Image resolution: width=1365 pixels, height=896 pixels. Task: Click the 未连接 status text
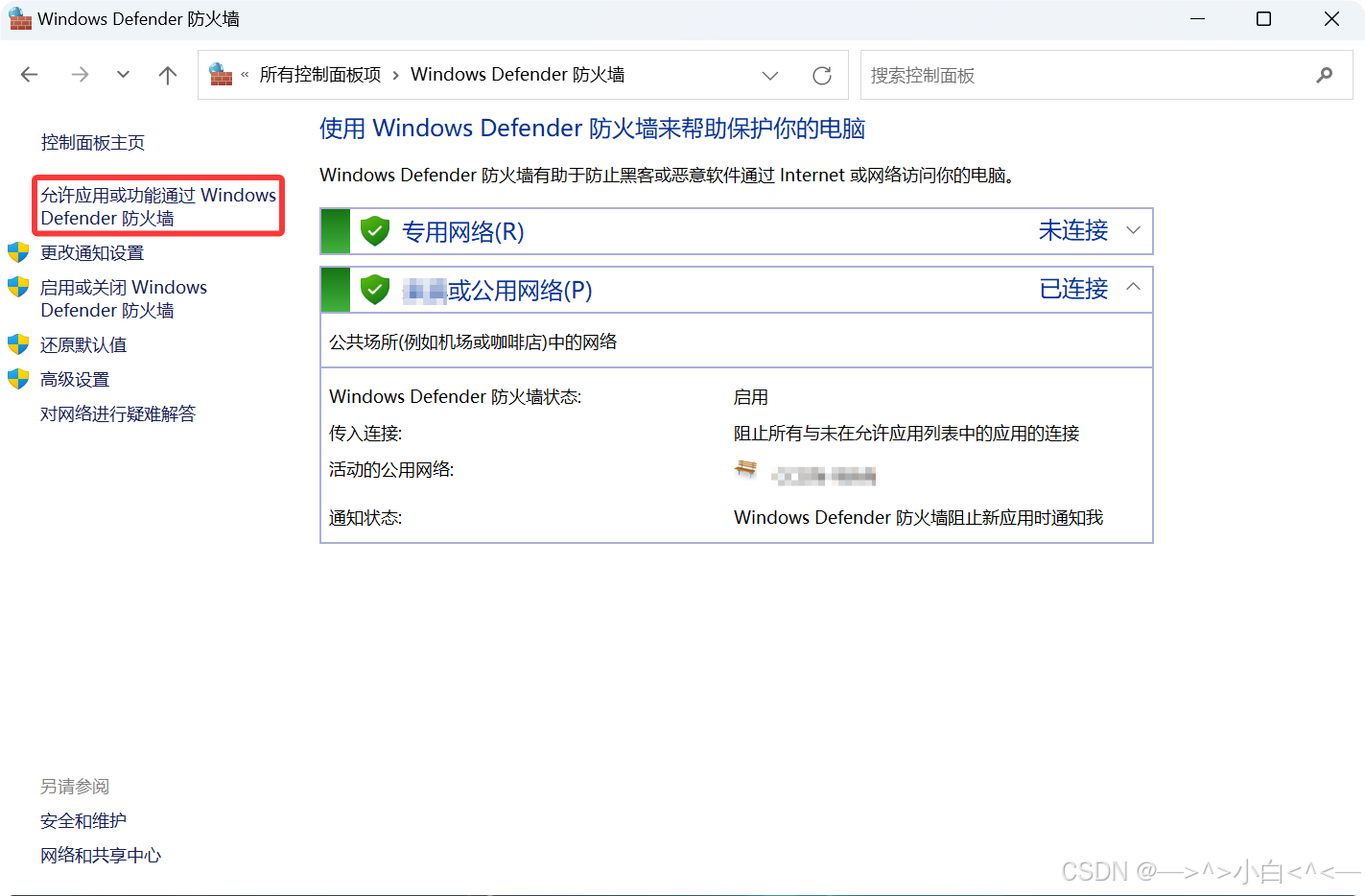[x=1073, y=231]
